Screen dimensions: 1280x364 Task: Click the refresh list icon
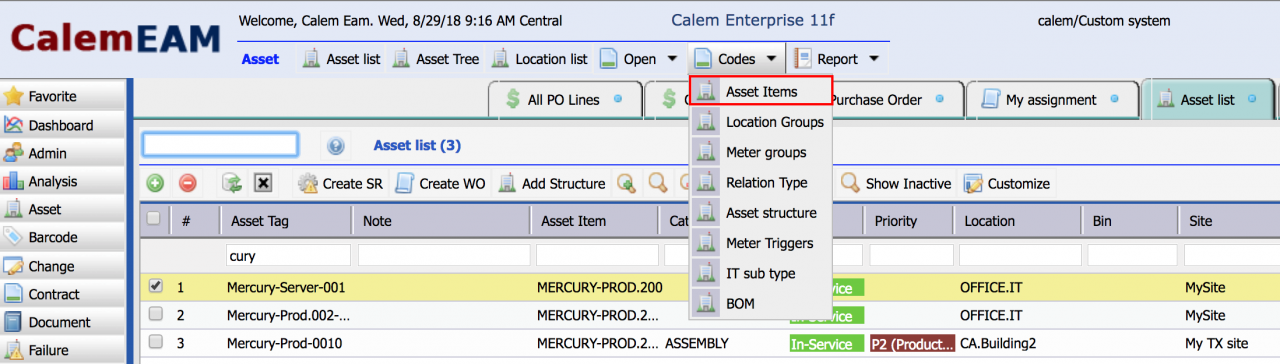(x=232, y=183)
